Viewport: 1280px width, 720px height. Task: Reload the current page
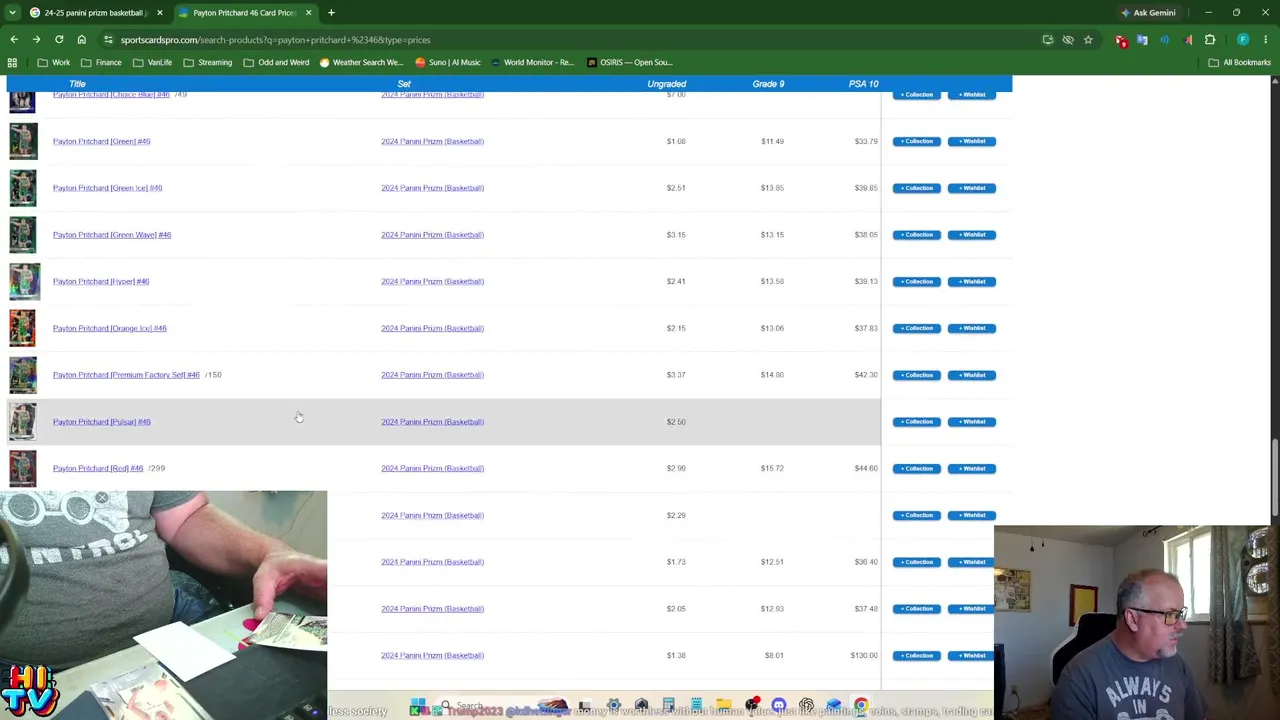click(59, 40)
